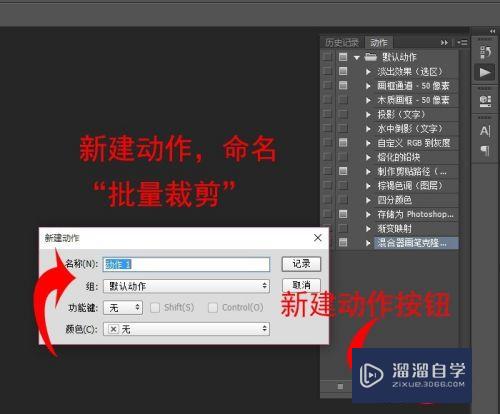Switch to the 动作 tab
The image size is (500, 414).
(x=379, y=43)
